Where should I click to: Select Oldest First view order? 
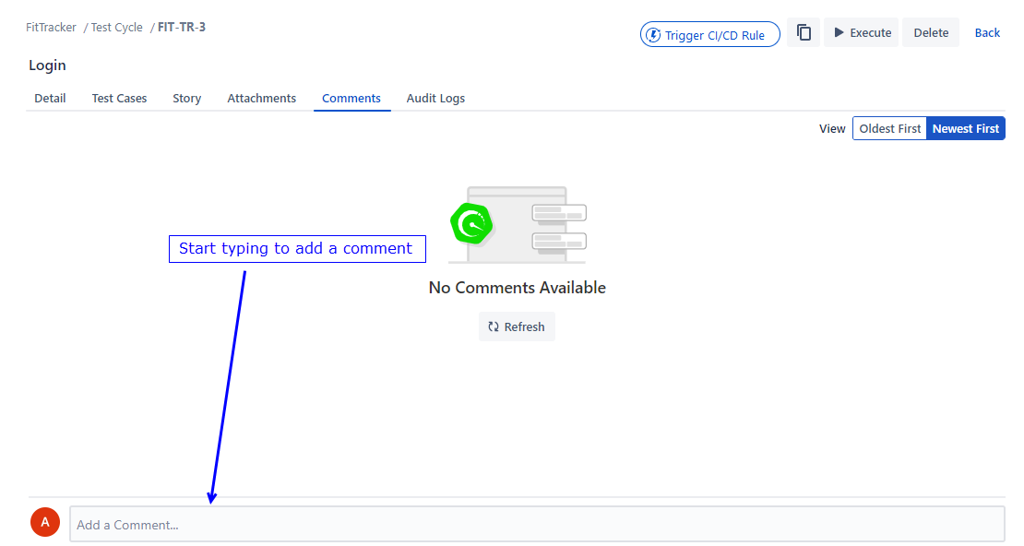pyautogui.click(x=889, y=129)
